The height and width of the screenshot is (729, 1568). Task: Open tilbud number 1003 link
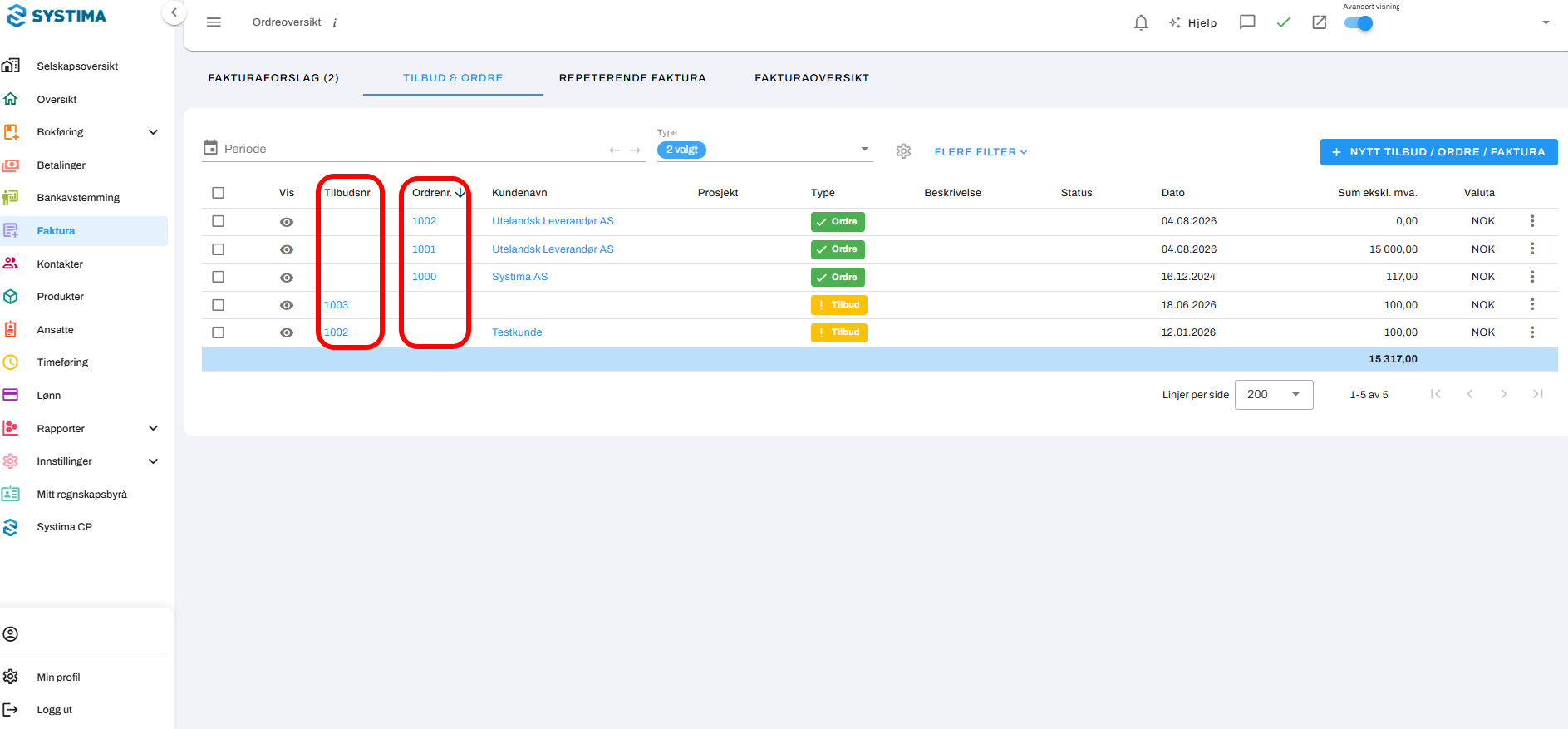click(x=336, y=305)
